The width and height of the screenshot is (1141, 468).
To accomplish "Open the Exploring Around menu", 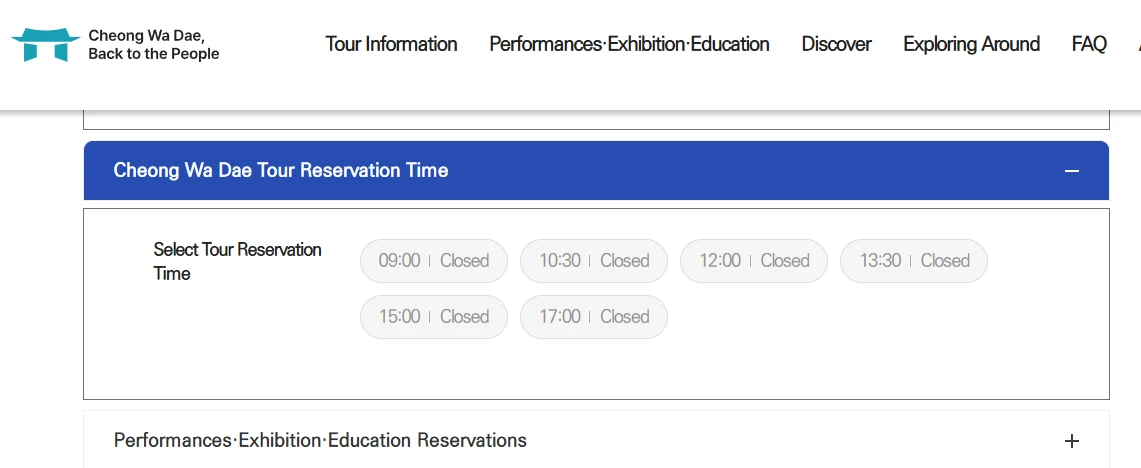I will pyautogui.click(x=971, y=44).
